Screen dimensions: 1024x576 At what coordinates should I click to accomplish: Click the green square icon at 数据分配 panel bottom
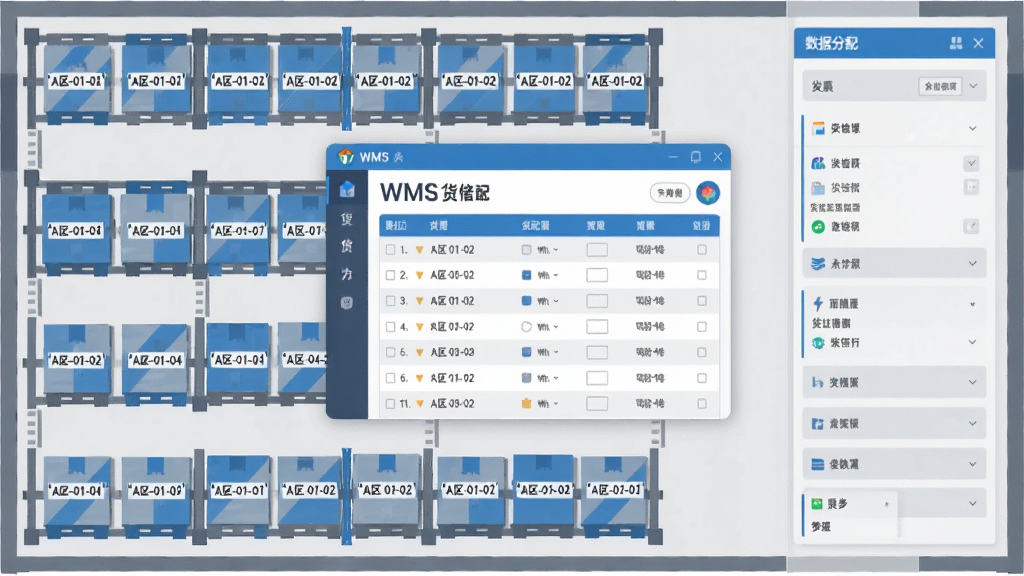816,504
